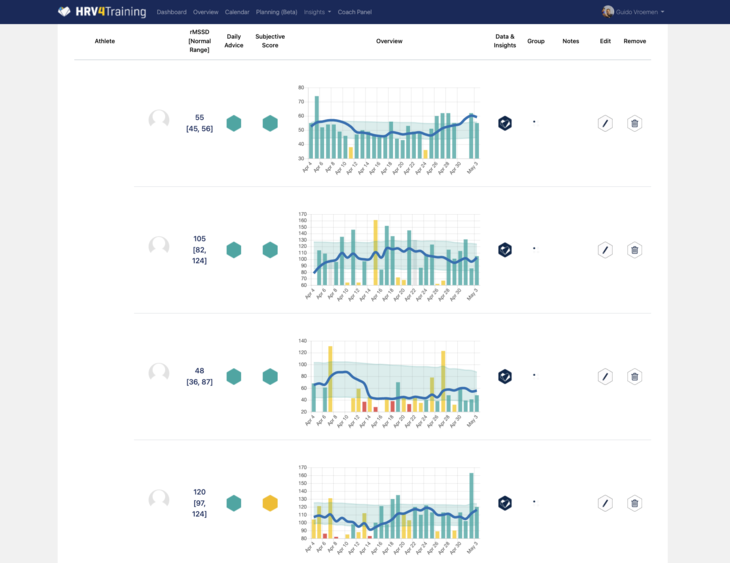Expand the Insights dropdown menu
The height and width of the screenshot is (563, 730).
(317, 12)
